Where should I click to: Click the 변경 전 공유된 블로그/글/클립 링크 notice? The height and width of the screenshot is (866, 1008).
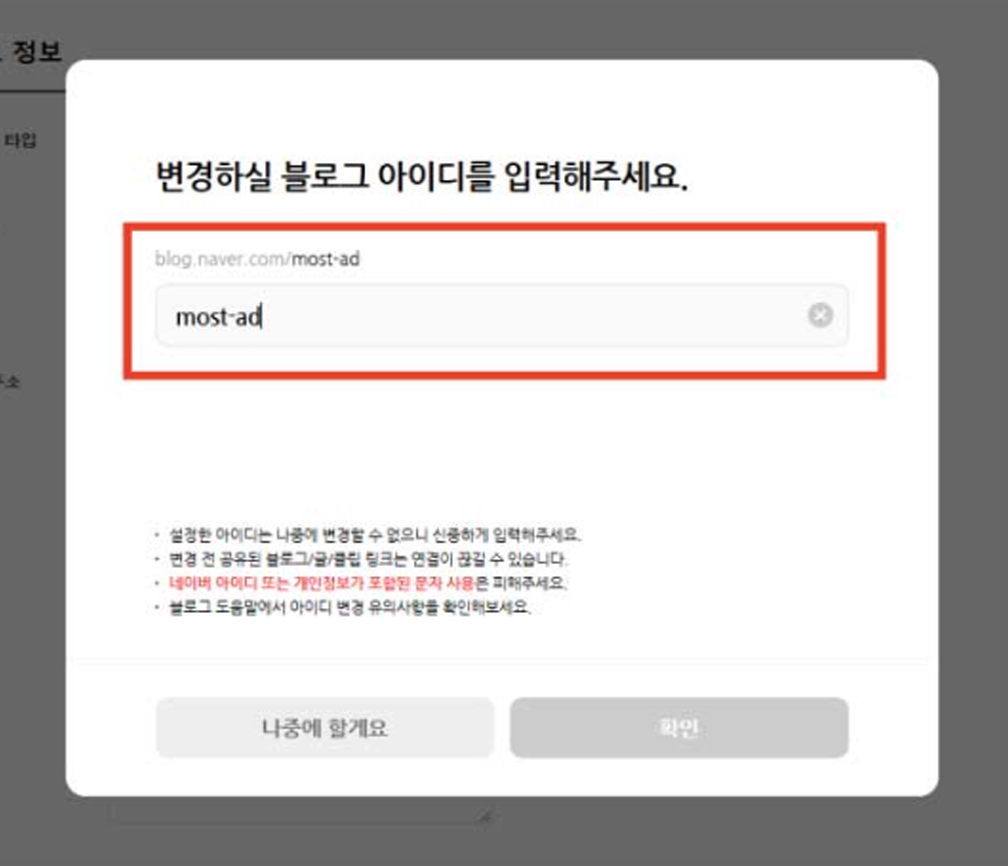368,559
